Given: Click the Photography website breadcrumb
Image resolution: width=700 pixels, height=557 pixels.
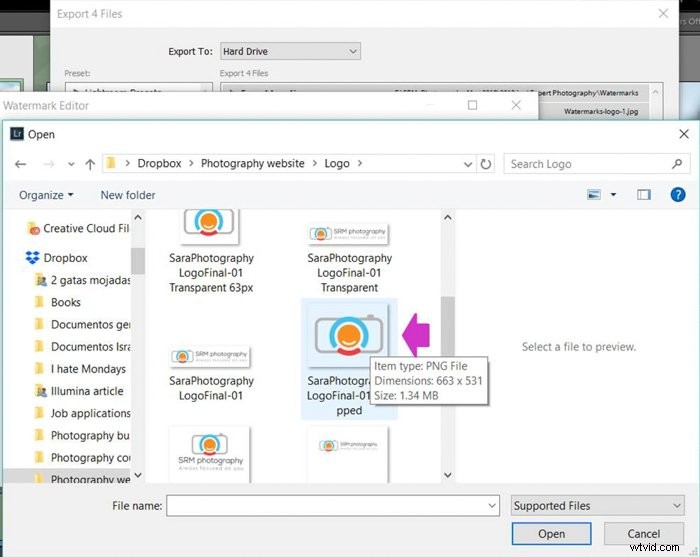Looking at the screenshot, I should coord(252,164).
